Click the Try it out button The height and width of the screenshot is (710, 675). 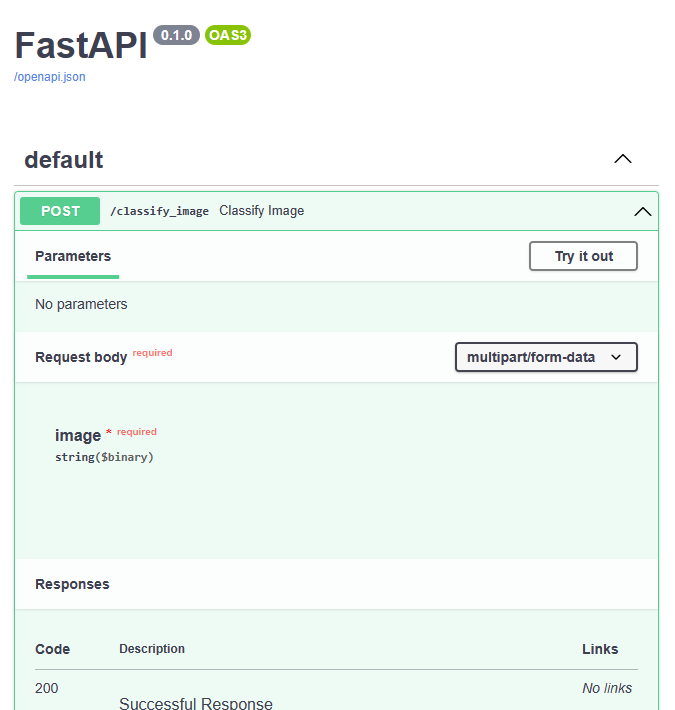coord(583,256)
